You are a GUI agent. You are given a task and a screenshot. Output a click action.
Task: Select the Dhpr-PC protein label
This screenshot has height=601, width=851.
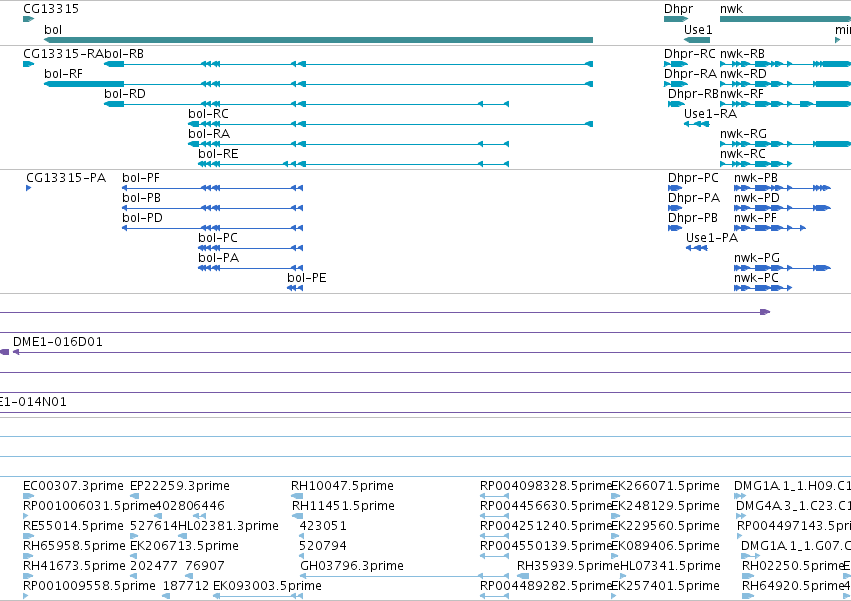693,178
